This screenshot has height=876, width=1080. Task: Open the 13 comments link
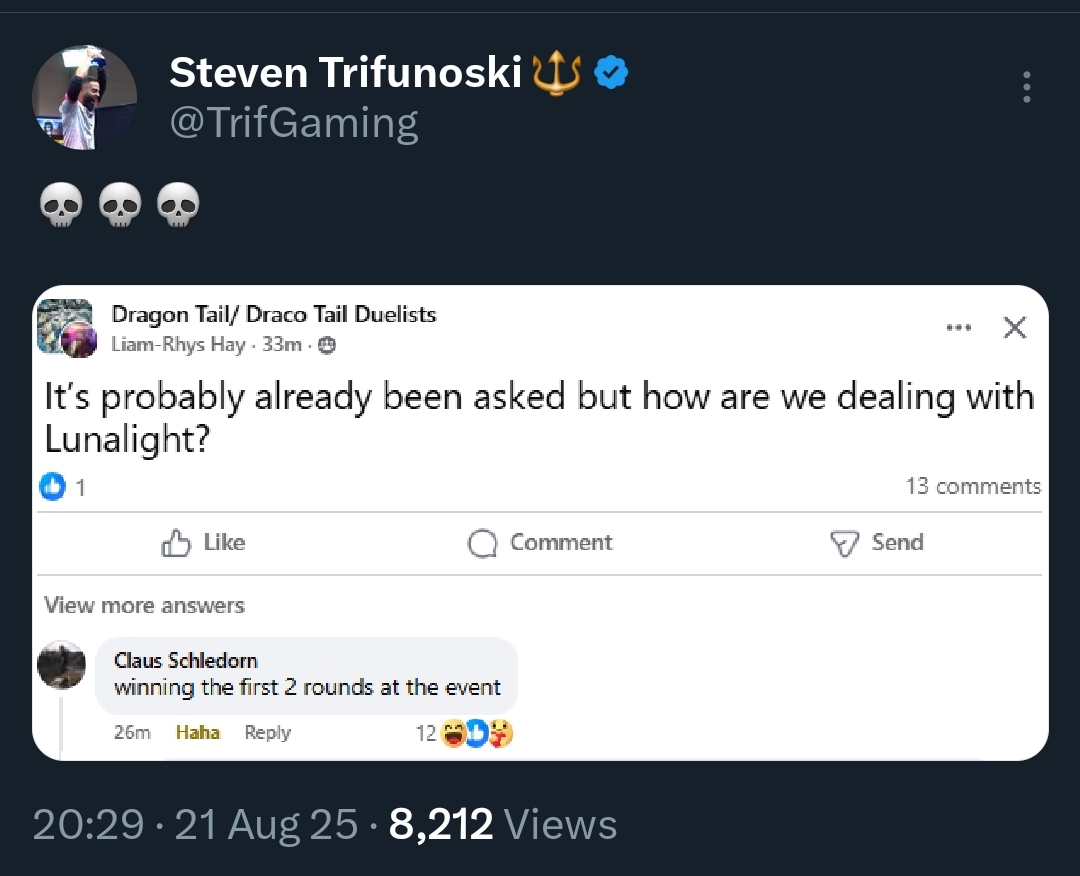tap(973, 486)
